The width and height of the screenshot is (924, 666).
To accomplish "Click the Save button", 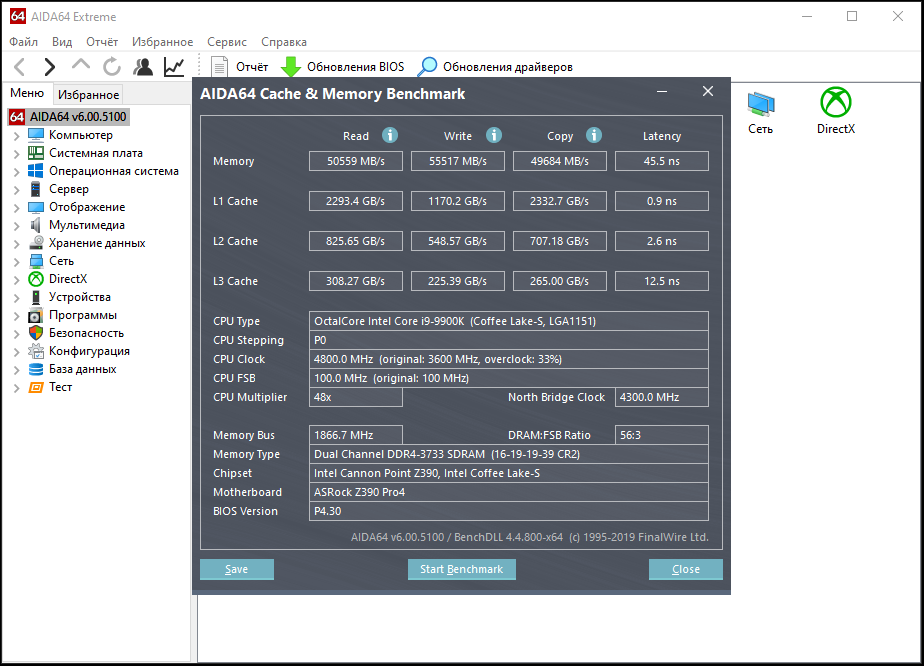I will click(237, 569).
